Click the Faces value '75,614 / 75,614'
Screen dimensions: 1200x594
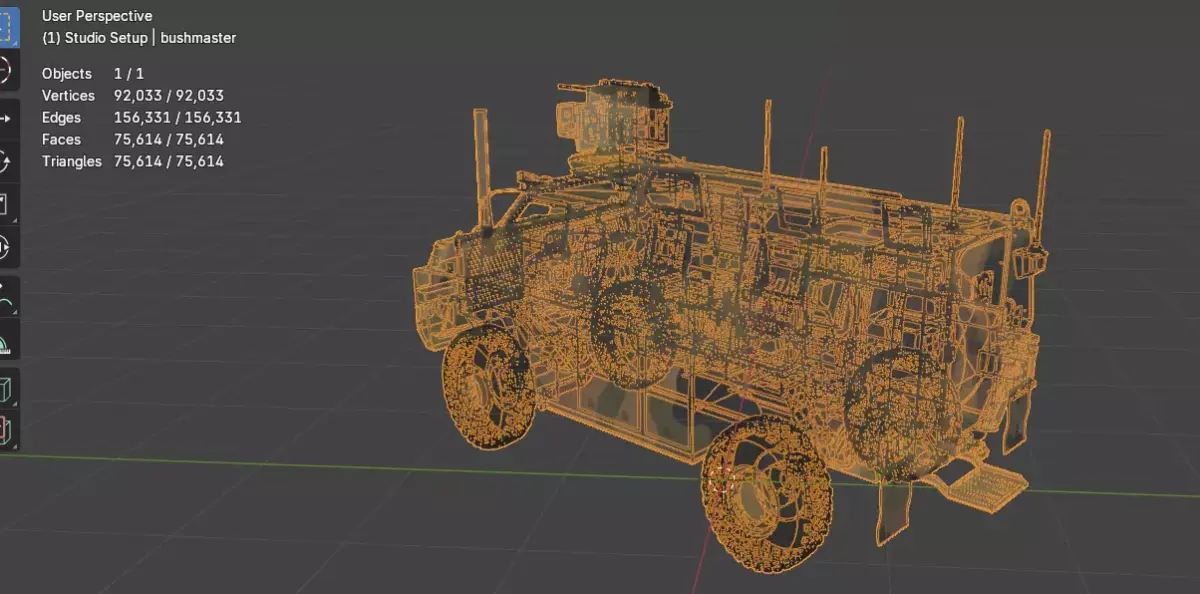[169, 140]
